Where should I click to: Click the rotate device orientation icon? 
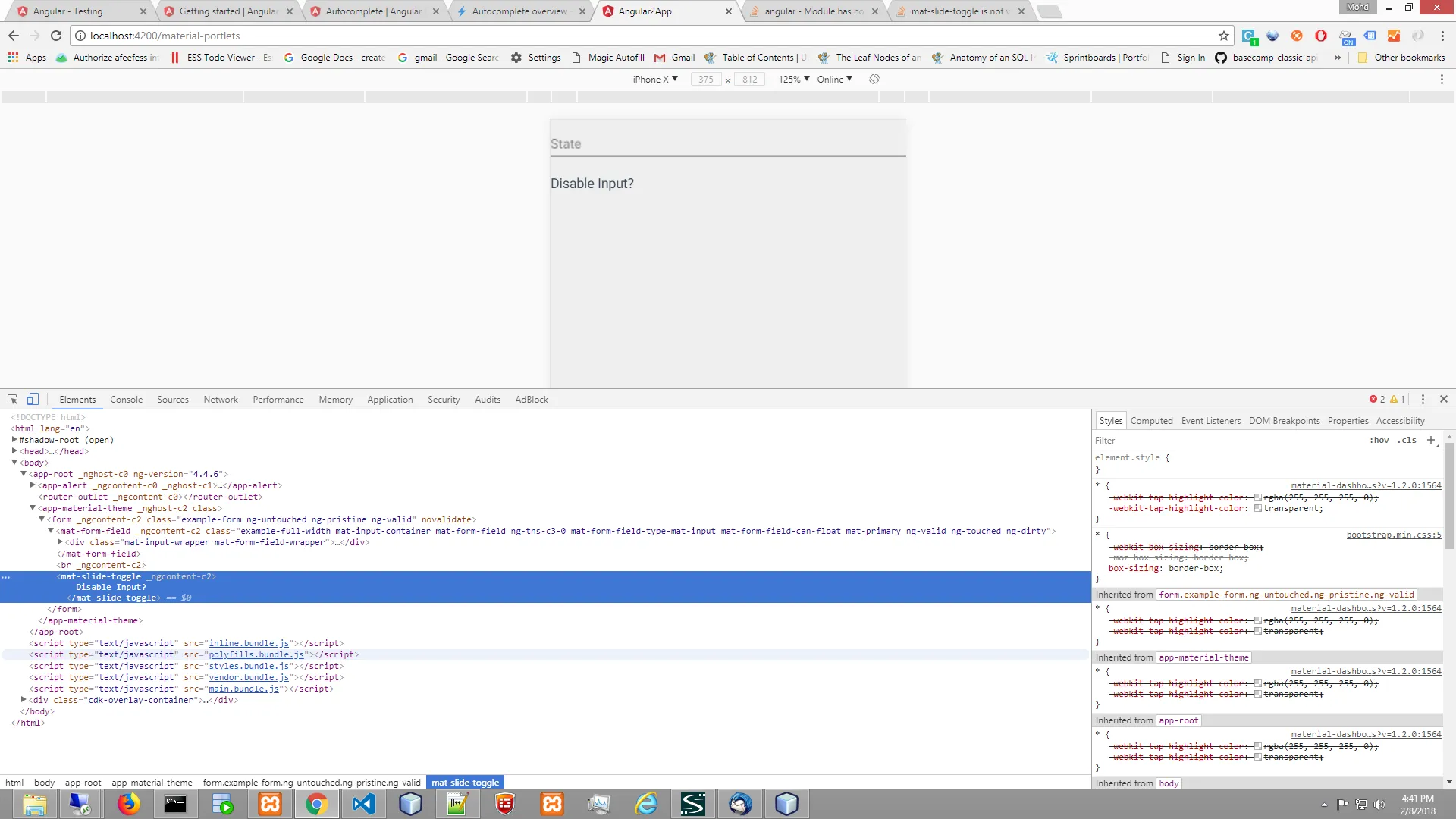pyautogui.click(x=874, y=79)
